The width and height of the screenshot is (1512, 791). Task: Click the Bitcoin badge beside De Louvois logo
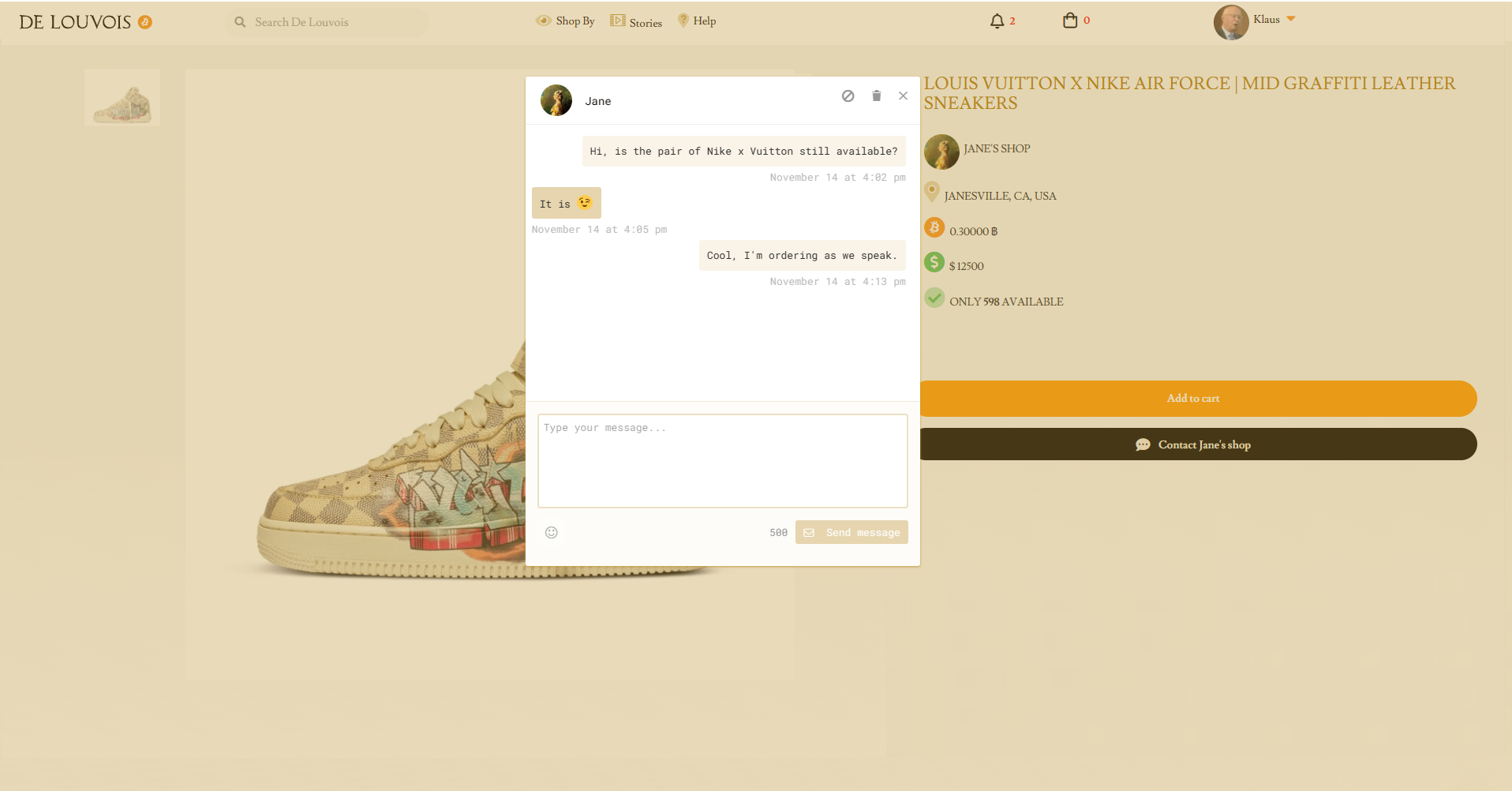coord(145,22)
